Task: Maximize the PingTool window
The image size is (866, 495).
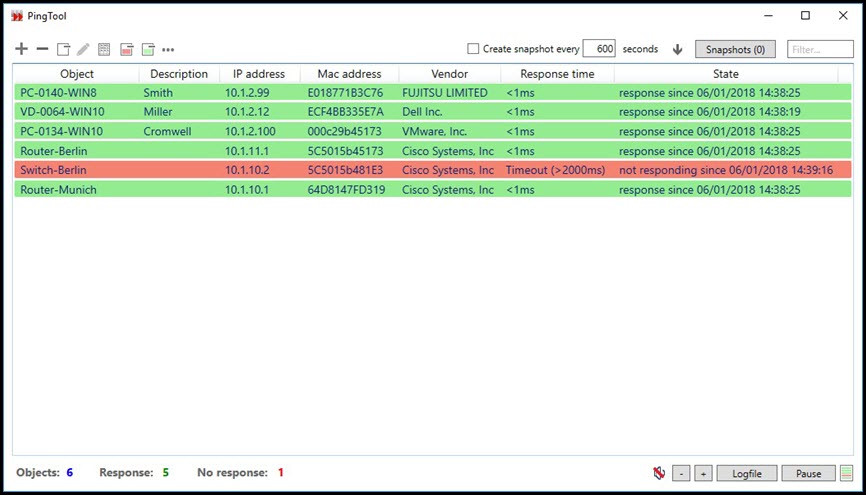Action: pyautogui.click(x=805, y=15)
